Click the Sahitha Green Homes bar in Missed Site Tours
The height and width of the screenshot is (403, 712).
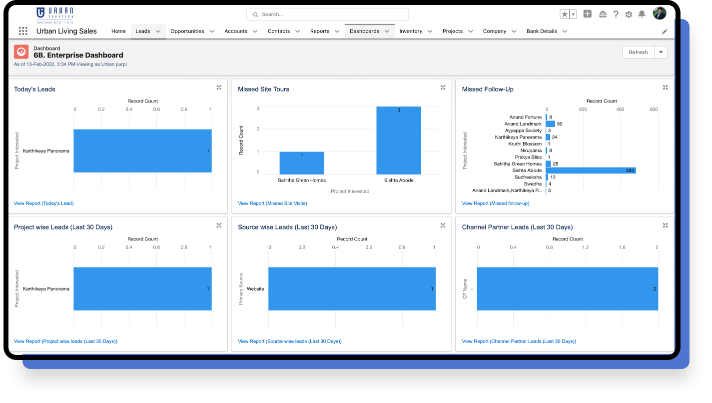coord(302,163)
